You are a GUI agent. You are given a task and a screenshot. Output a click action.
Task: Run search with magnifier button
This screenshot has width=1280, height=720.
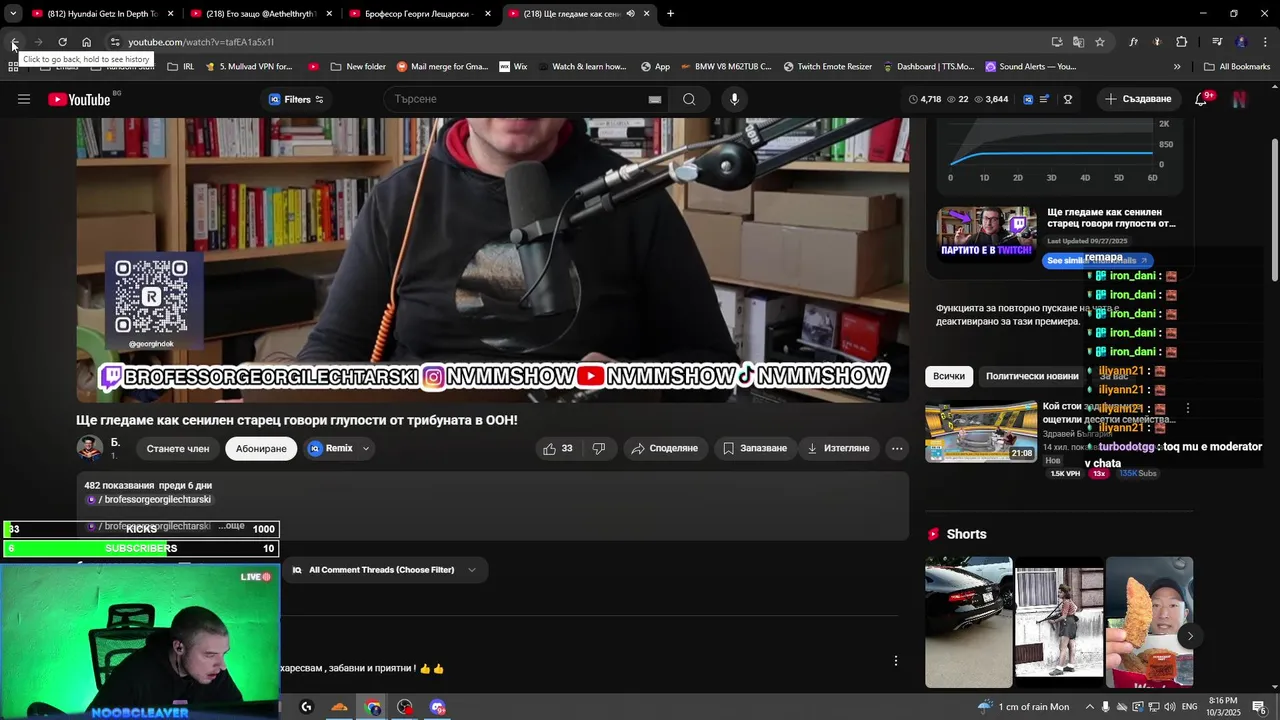pyautogui.click(x=689, y=99)
